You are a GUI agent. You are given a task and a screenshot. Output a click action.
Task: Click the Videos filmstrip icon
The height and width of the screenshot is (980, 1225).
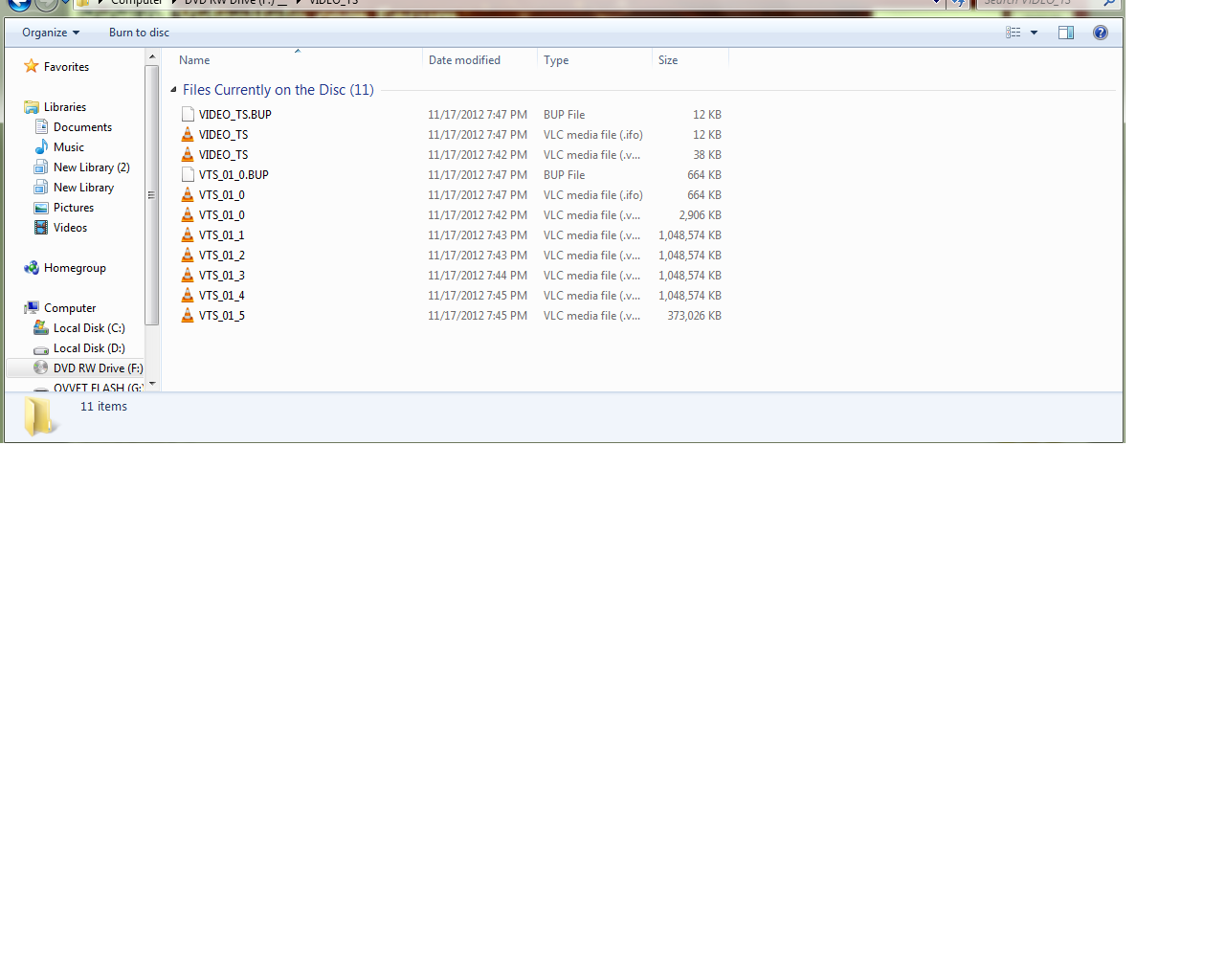[x=41, y=228]
